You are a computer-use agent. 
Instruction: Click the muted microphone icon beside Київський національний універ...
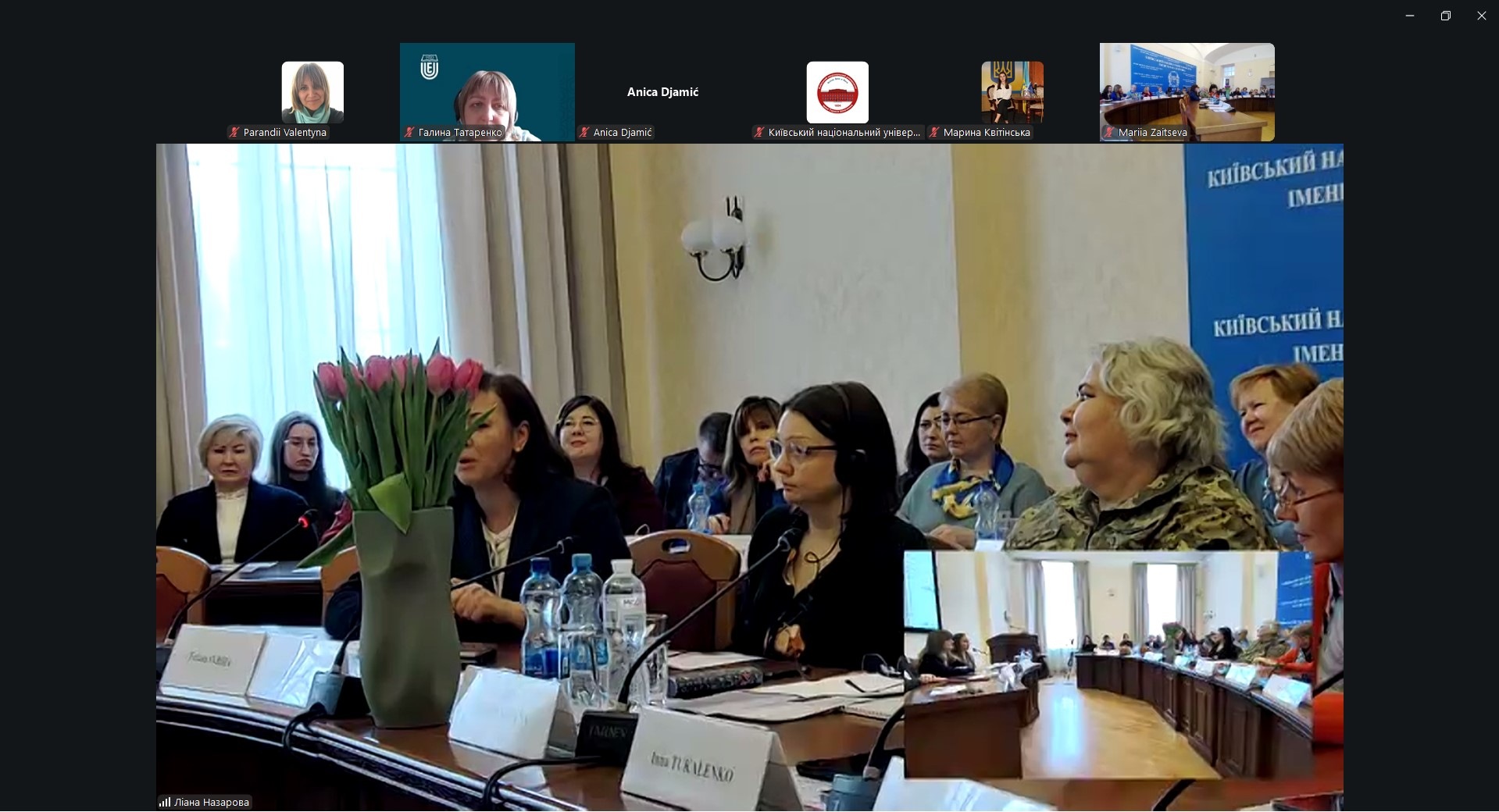758,133
